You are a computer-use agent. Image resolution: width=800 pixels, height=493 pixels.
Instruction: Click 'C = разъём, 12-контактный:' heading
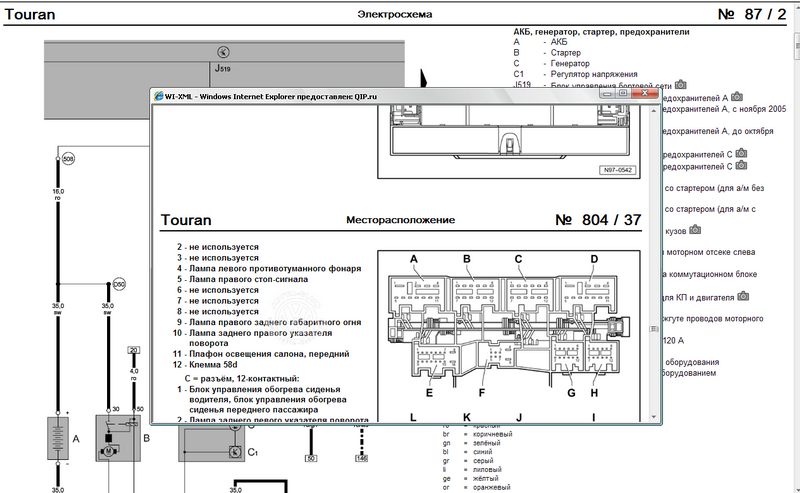pyautogui.click(x=242, y=379)
